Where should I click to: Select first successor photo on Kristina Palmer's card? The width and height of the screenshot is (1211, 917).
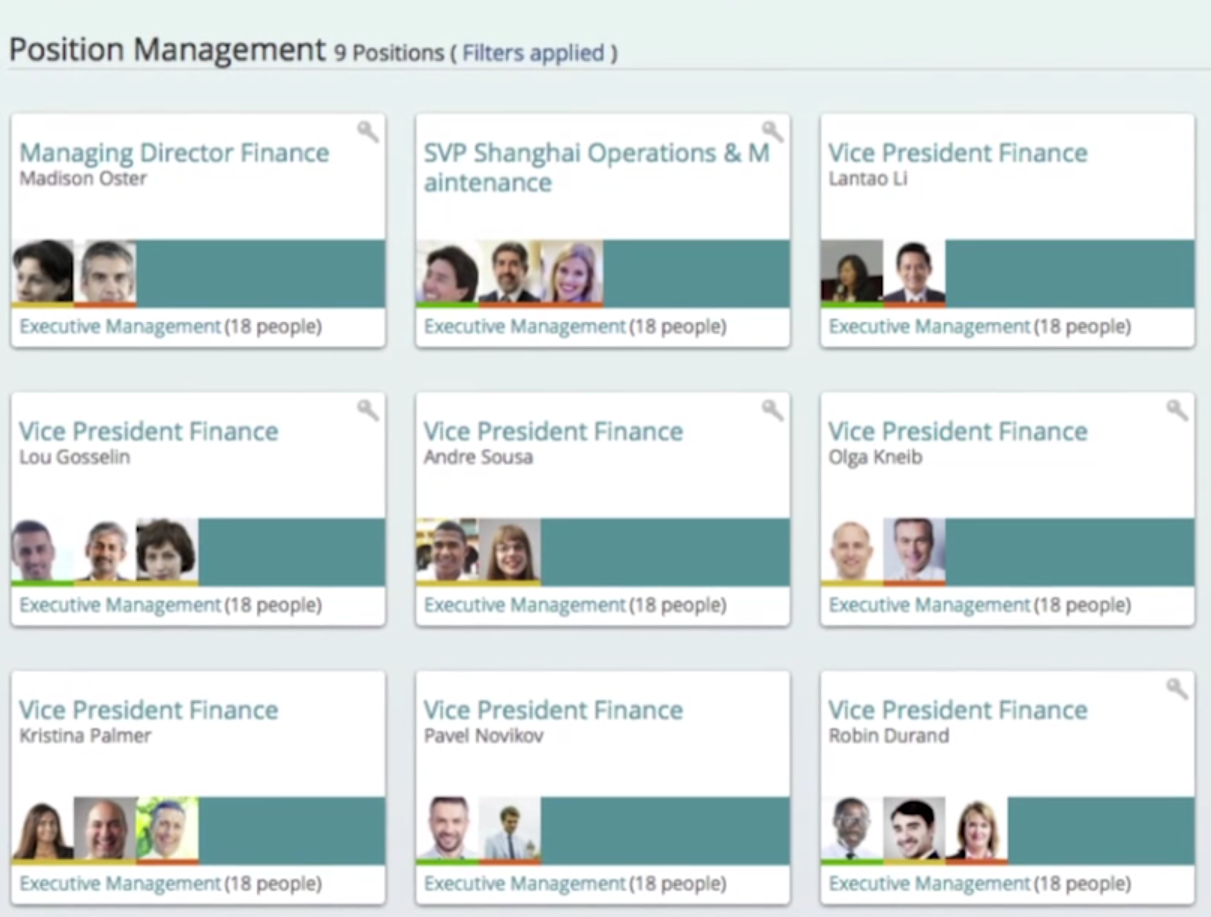[43, 829]
